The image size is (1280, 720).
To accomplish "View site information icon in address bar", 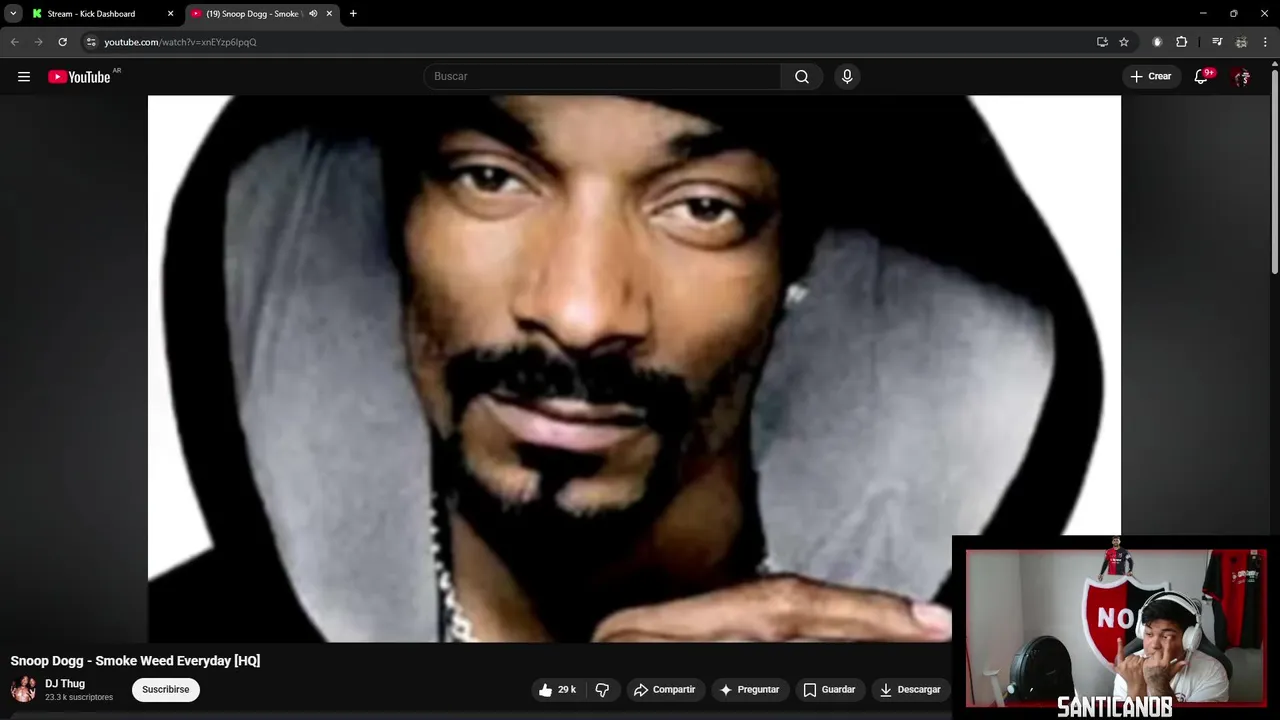I will click(x=91, y=42).
